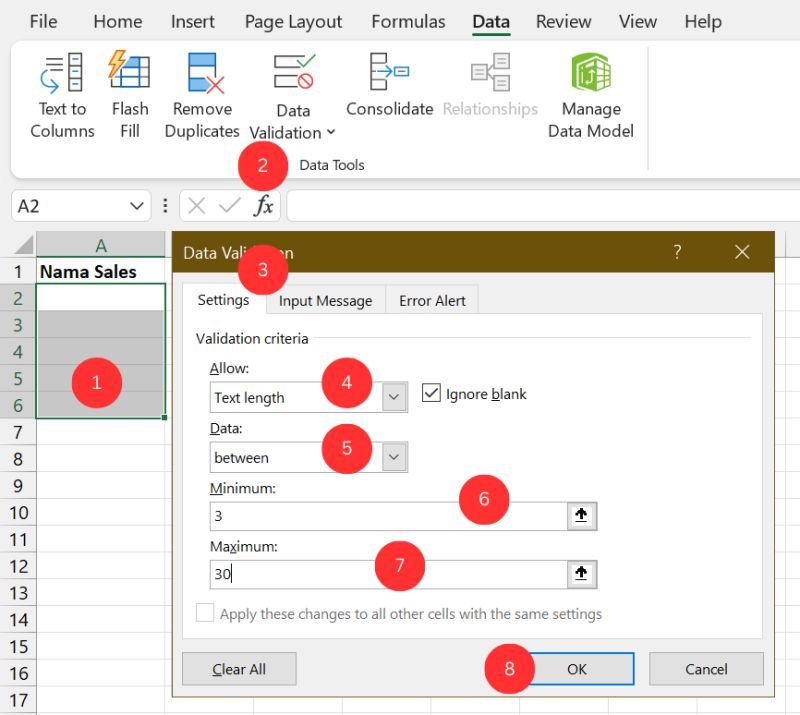The image size is (800, 715).
Task: Open the Formulas ribbon tab
Action: (407, 21)
